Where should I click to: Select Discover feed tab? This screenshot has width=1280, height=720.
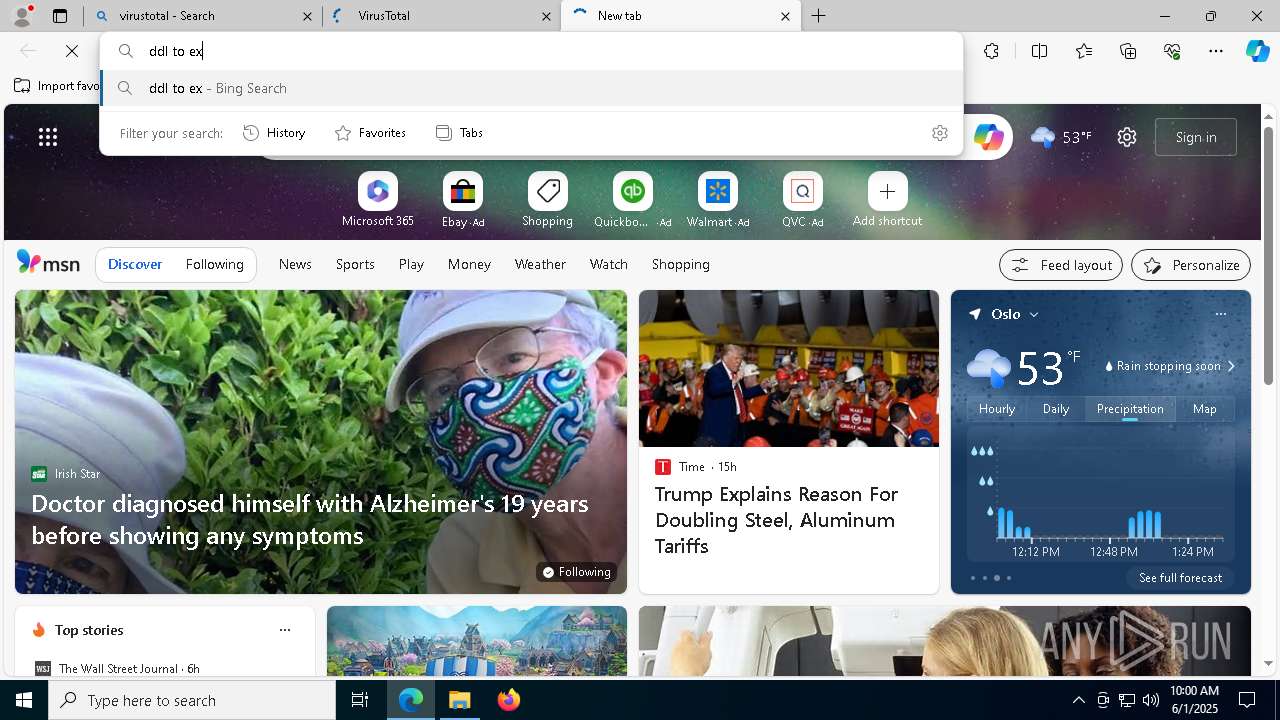pos(135,264)
